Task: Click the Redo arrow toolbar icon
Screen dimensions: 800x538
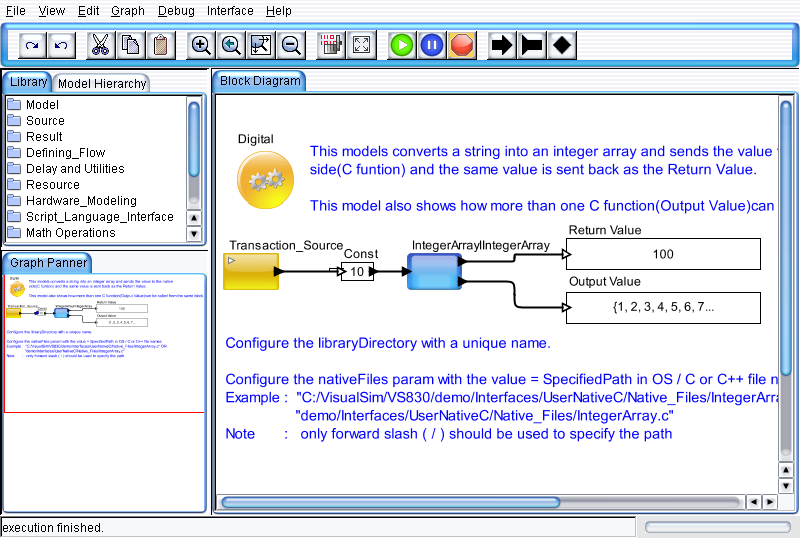Action: (x=32, y=45)
